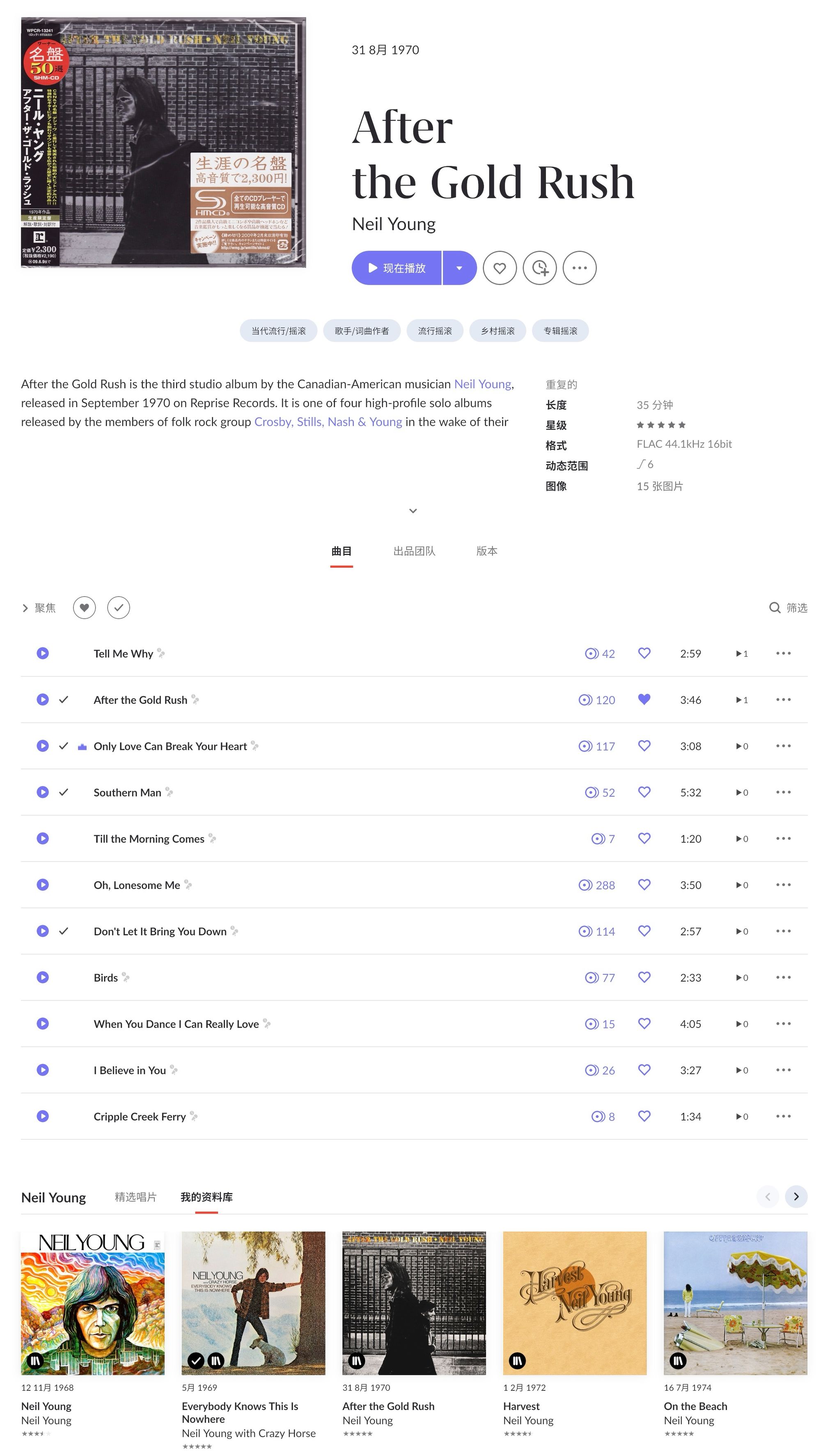The image size is (821, 1456).
Task: Switch to the Tracks (曲目) tab
Action: coord(342,551)
